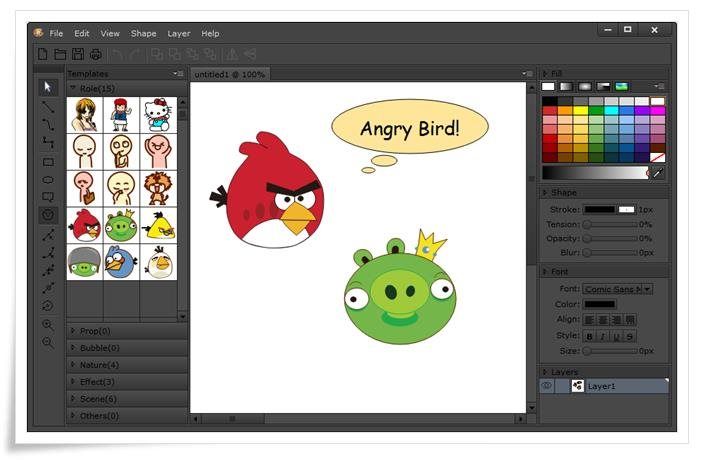705x460 pixels.
Task: Select the ellipse shape tool
Action: pyautogui.click(x=48, y=180)
